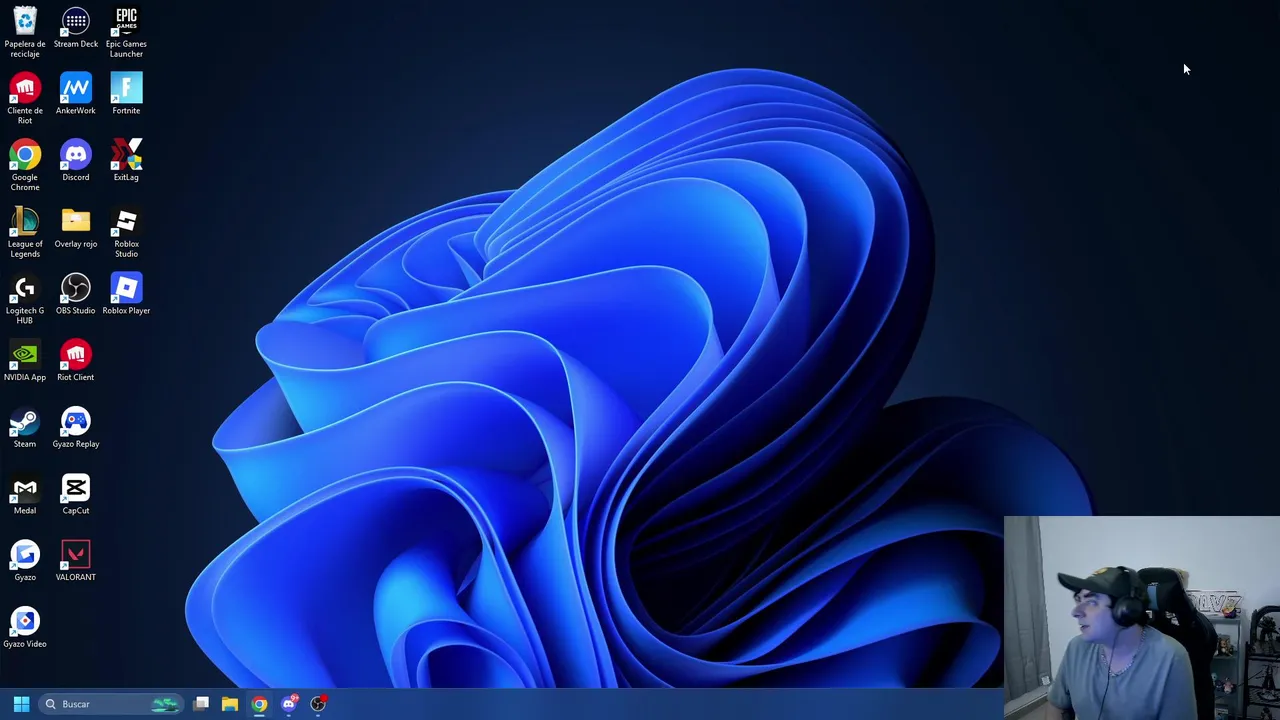Open the Stream Deck desktop shortcut
The height and width of the screenshot is (720, 1280).
[76, 27]
